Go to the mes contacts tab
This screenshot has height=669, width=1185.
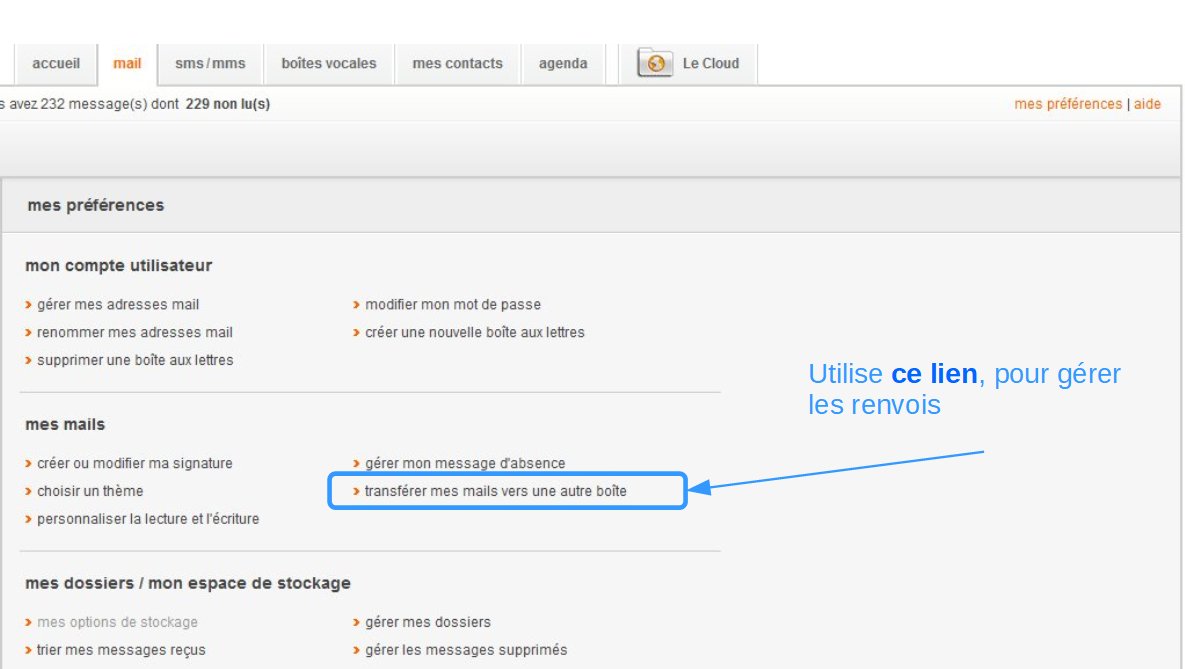pos(457,63)
